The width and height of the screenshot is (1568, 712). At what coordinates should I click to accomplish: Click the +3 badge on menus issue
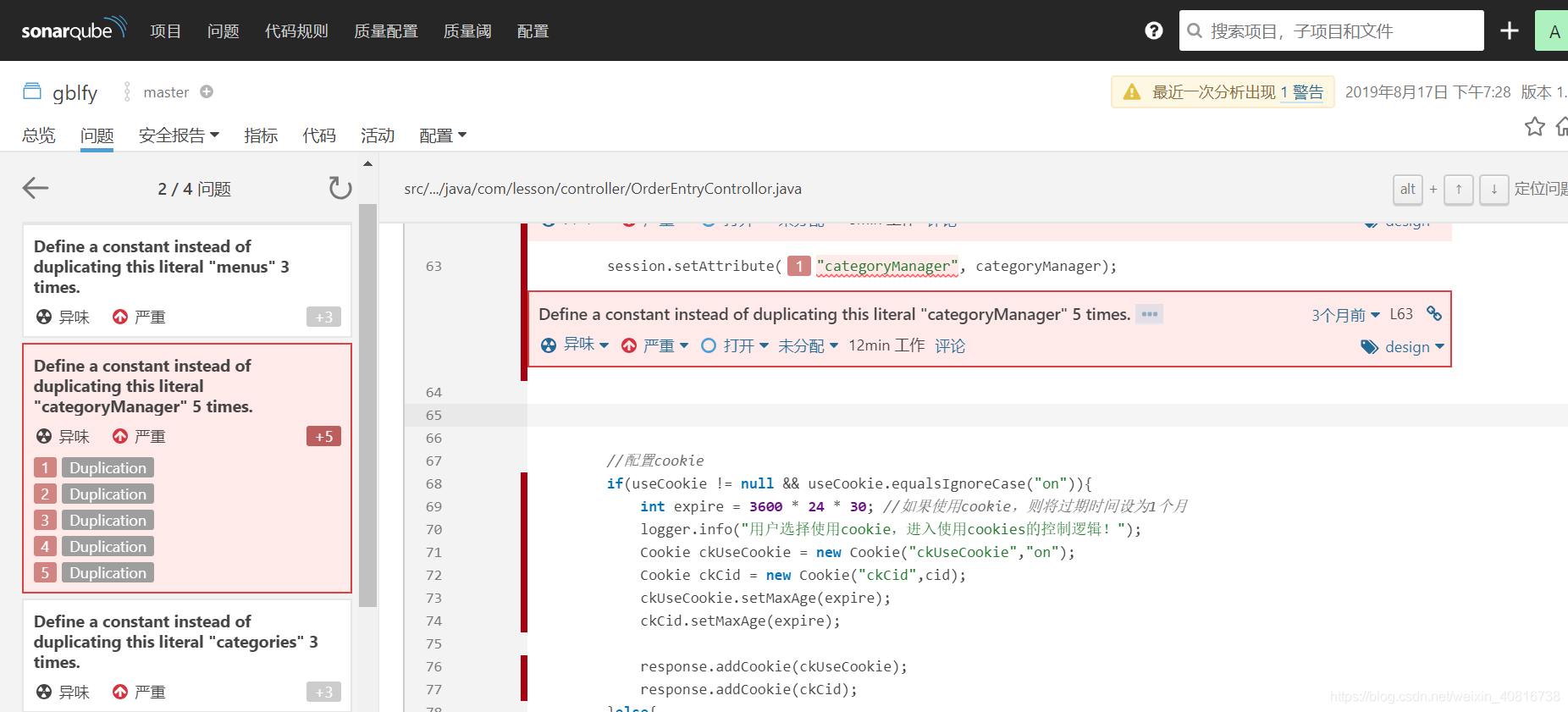tap(323, 317)
